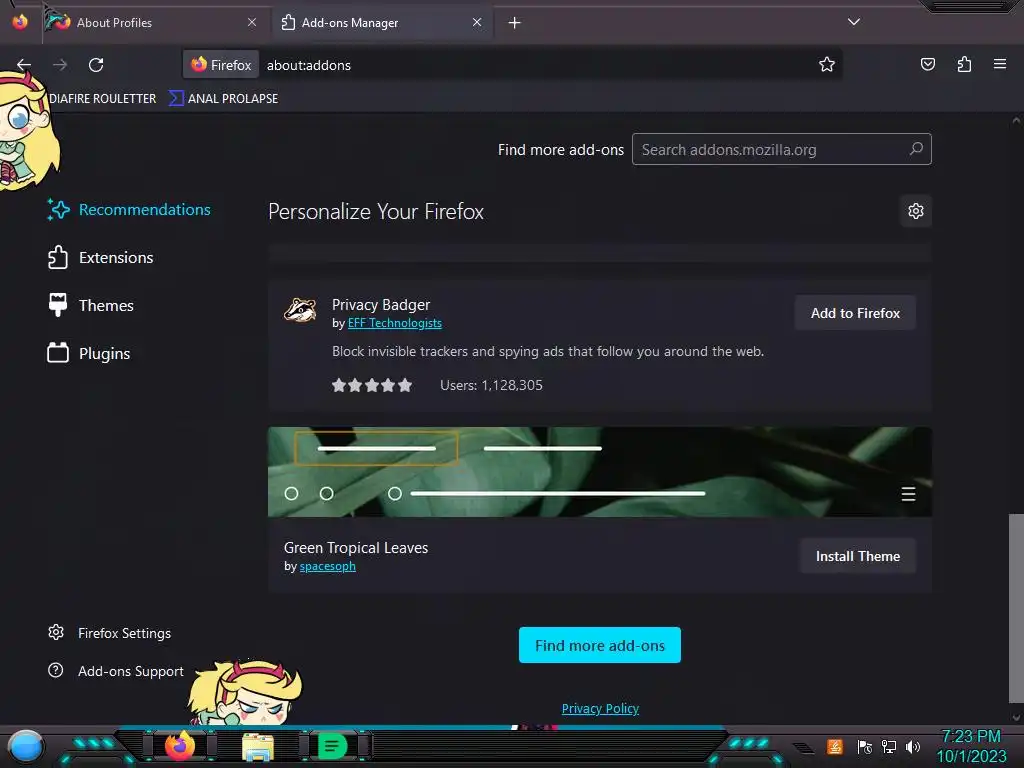Click the volume speaker tray icon
Viewport: 1024px width, 768px height.
[x=913, y=746]
